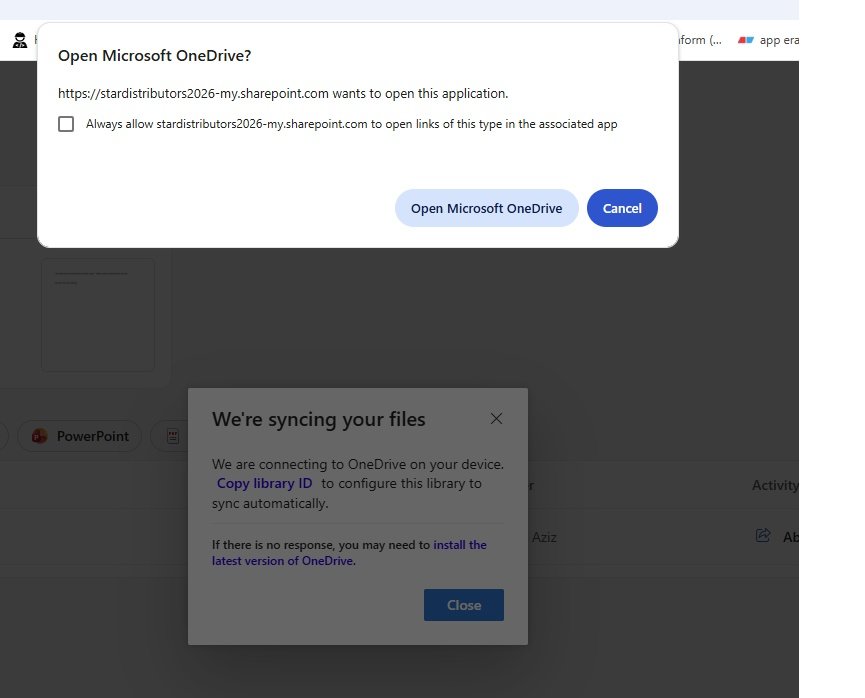Check the Always allow sharepoint.com links checkbox

(66, 124)
